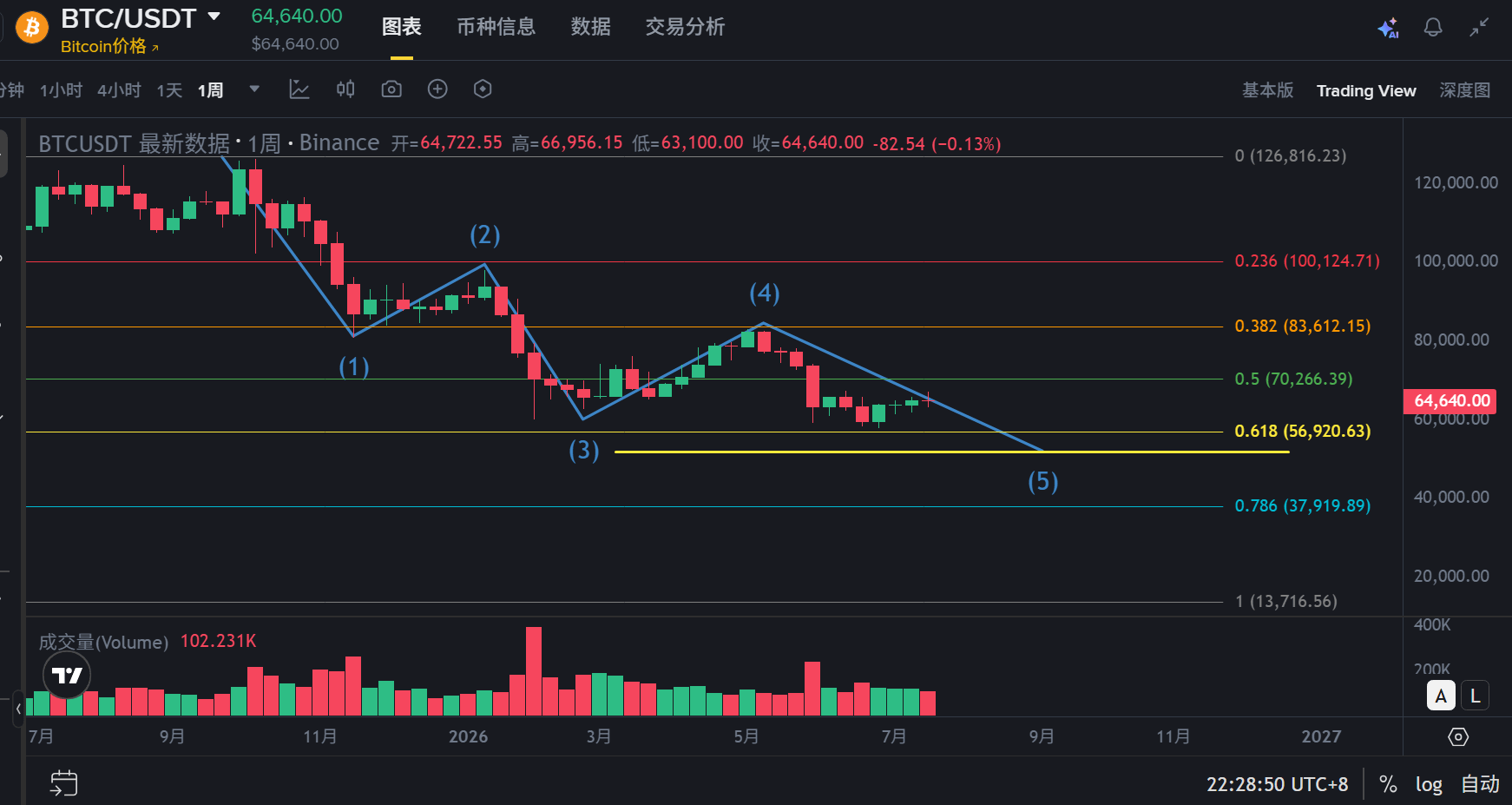Image resolution: width=1512 pixels, height=805 pixels.
Task: Open the candlestick chart type icon
Action: pos(345,89)
